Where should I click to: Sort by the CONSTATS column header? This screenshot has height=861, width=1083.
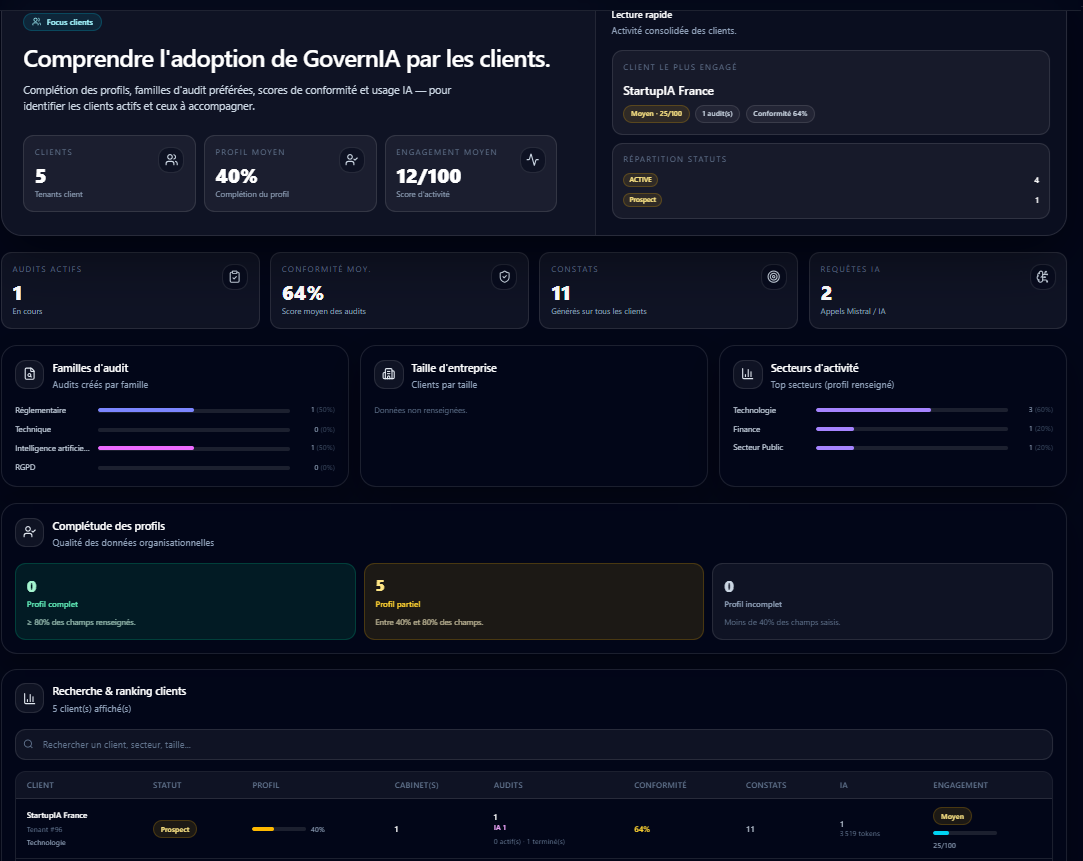766,785
